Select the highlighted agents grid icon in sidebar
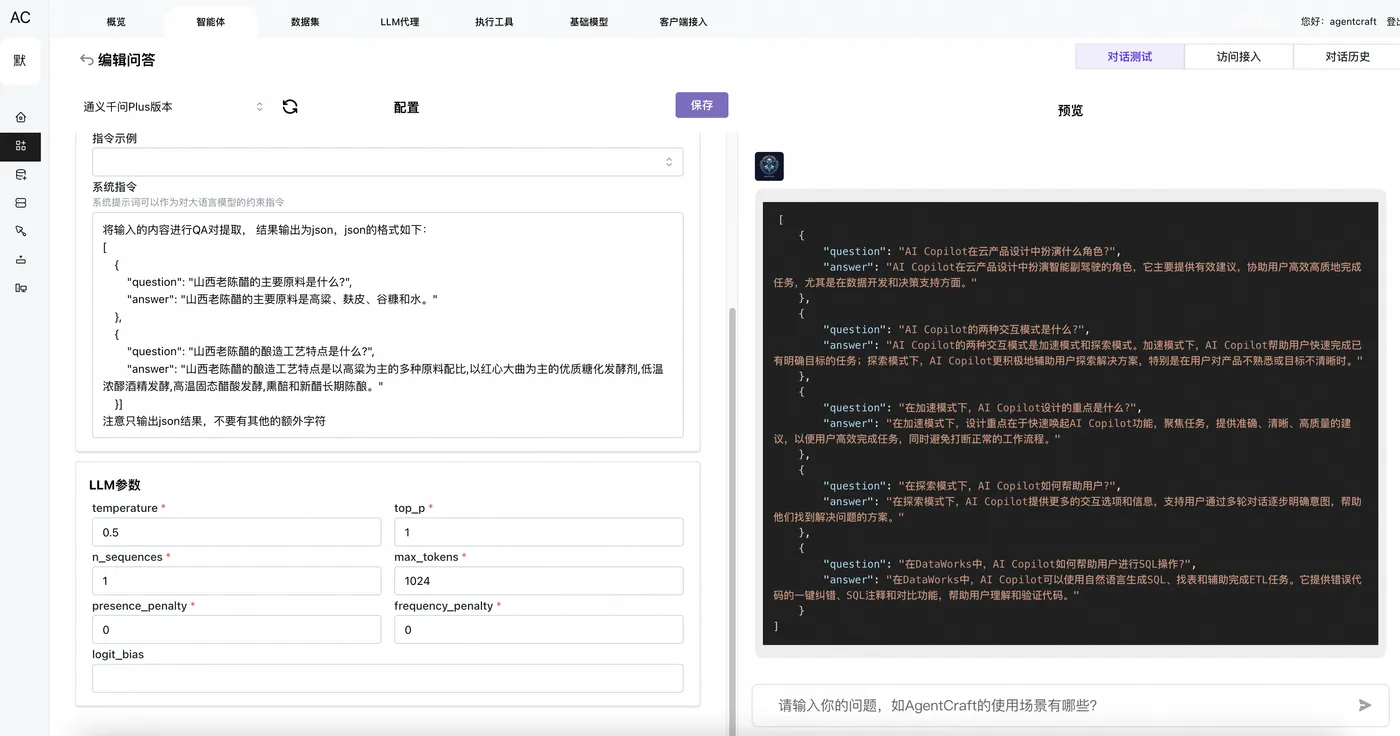Screen dimensions: 1400x736 click(20, 146)
